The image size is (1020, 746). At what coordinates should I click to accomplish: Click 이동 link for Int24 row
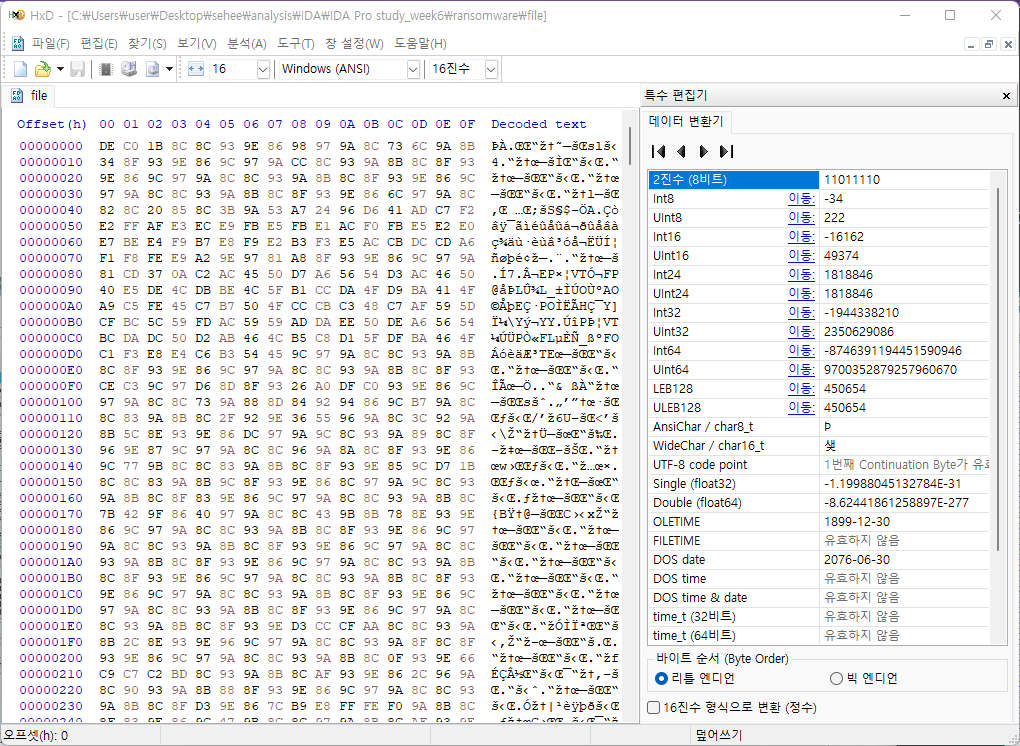tap(801, 274)
